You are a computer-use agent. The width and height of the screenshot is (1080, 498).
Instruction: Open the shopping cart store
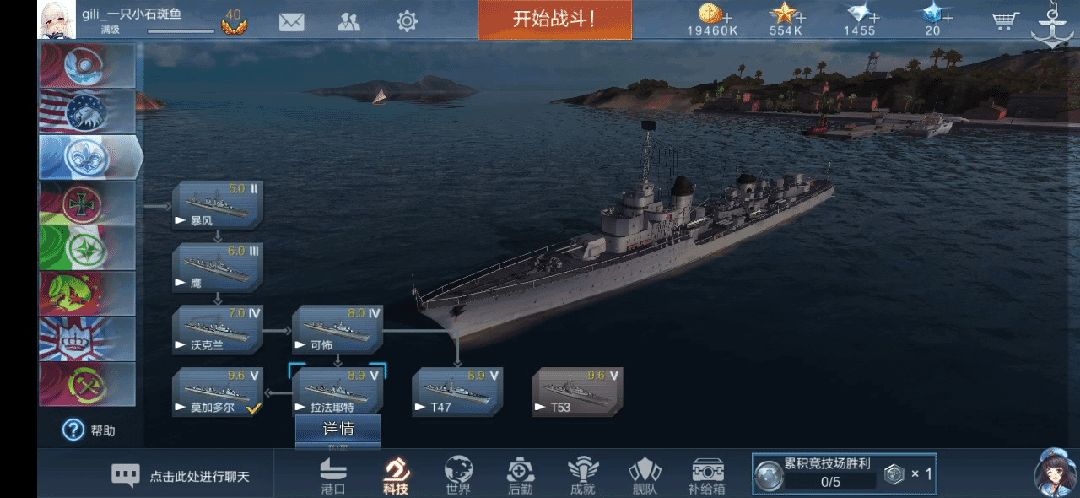pyautogui.click(x=1006, y=21)
